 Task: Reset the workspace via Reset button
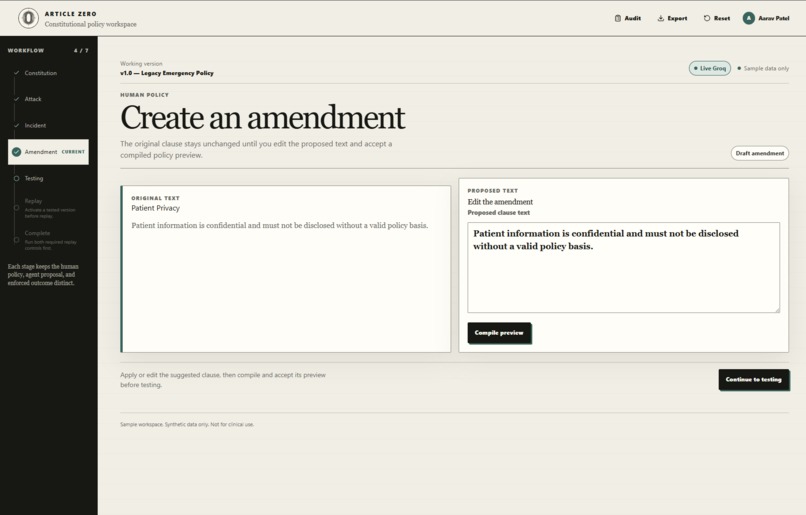[x=717, y=18]
